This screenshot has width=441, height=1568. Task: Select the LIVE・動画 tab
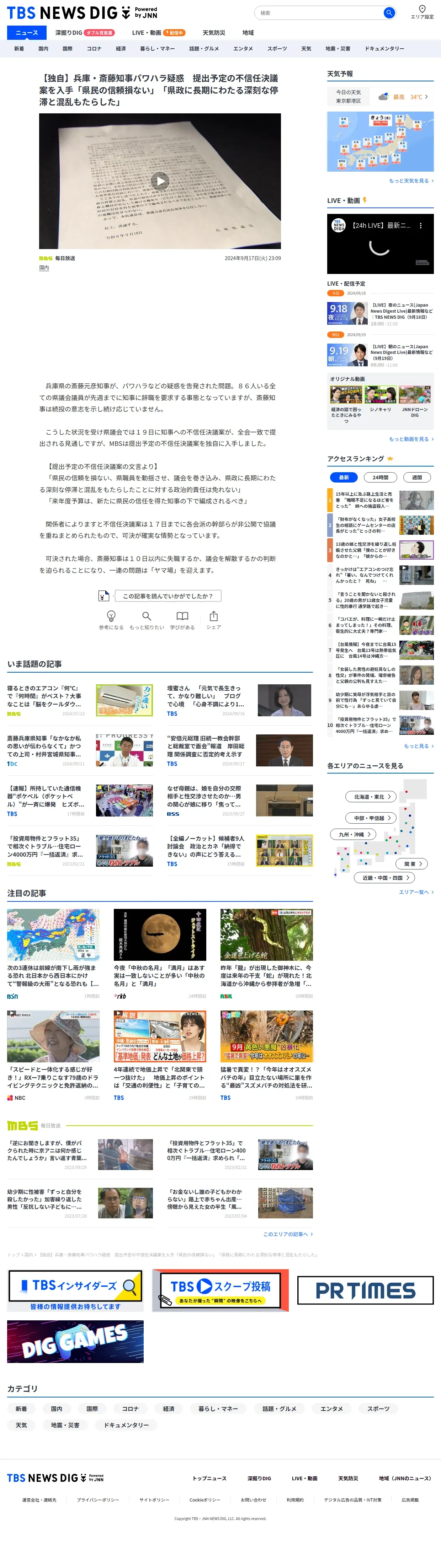coord(158,33)
